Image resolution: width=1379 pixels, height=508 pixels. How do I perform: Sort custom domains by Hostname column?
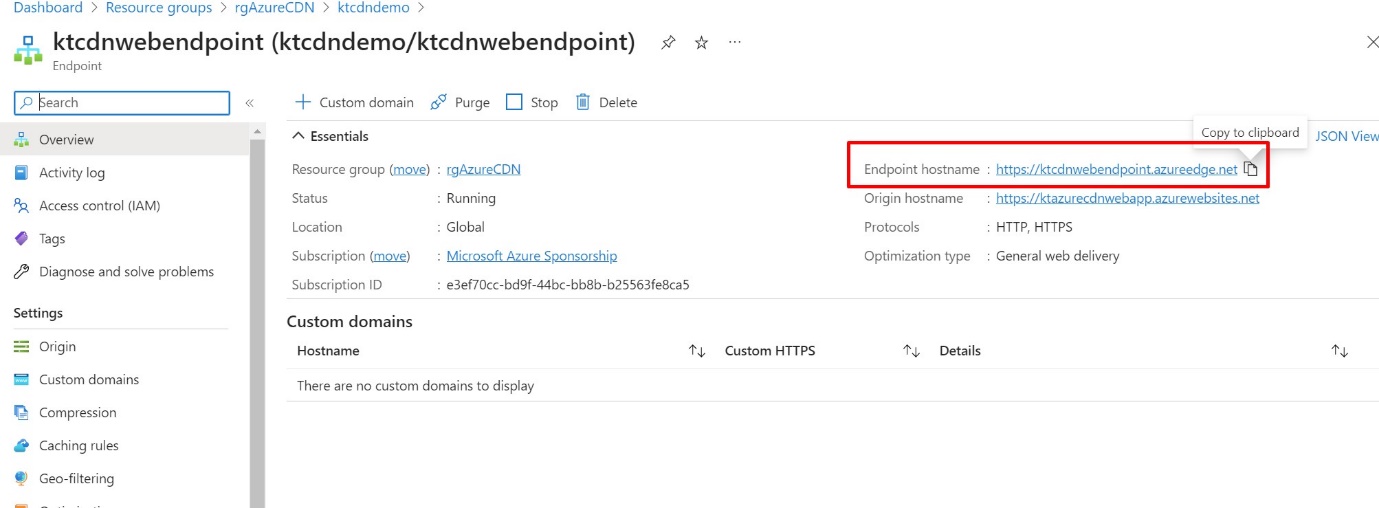click(x=697, y=351)
